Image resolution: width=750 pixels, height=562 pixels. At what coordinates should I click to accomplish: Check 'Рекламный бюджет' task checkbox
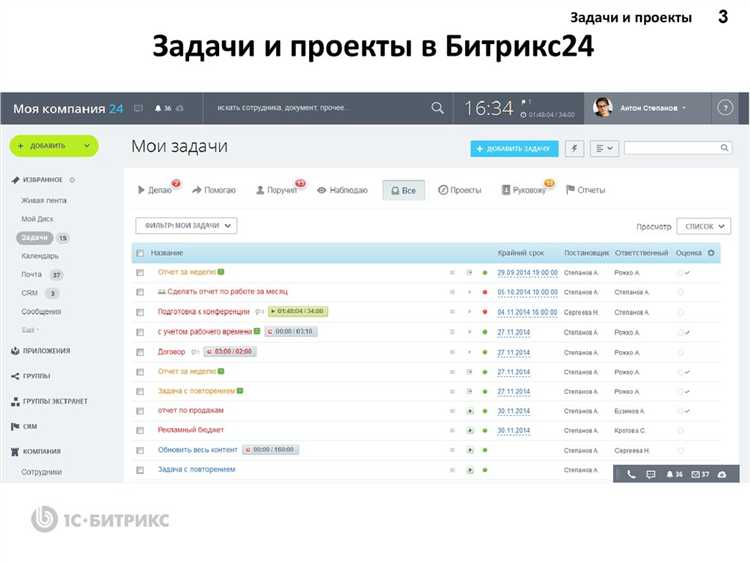point(140,430)
